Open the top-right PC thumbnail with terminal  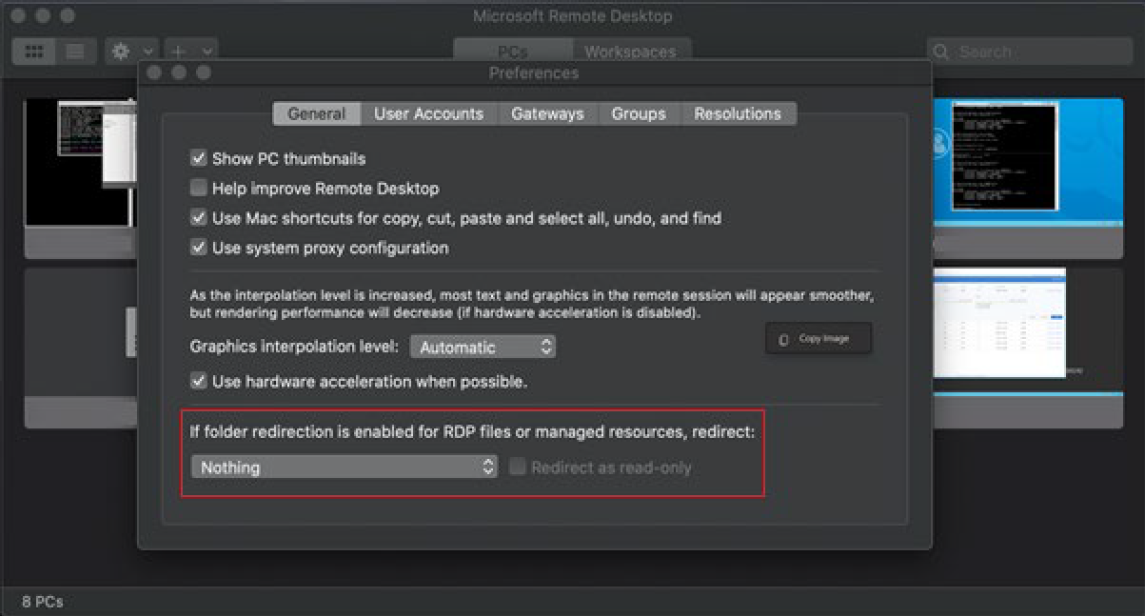1028,177
